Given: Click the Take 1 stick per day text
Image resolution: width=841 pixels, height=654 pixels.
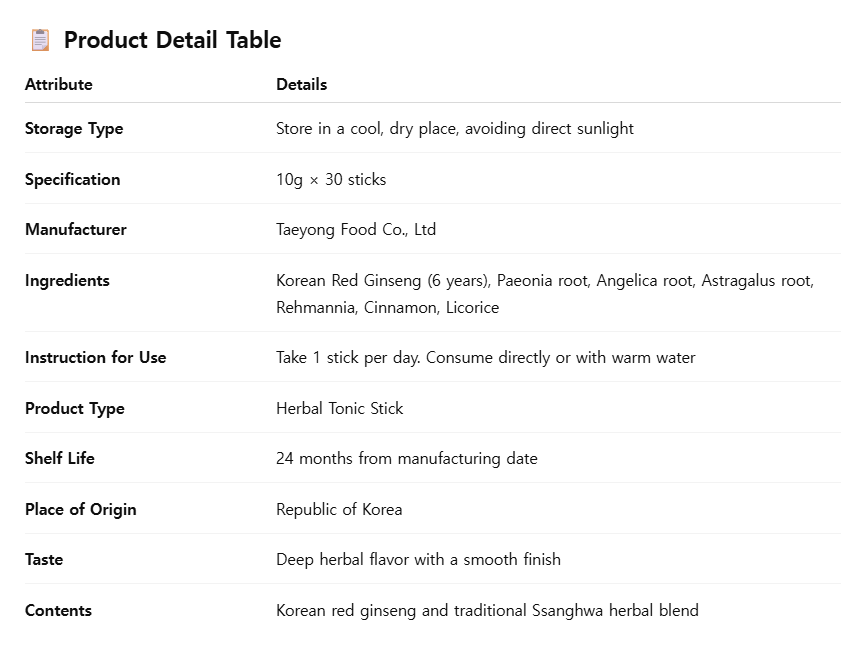Looking at the screenshot, I should 485,357.
